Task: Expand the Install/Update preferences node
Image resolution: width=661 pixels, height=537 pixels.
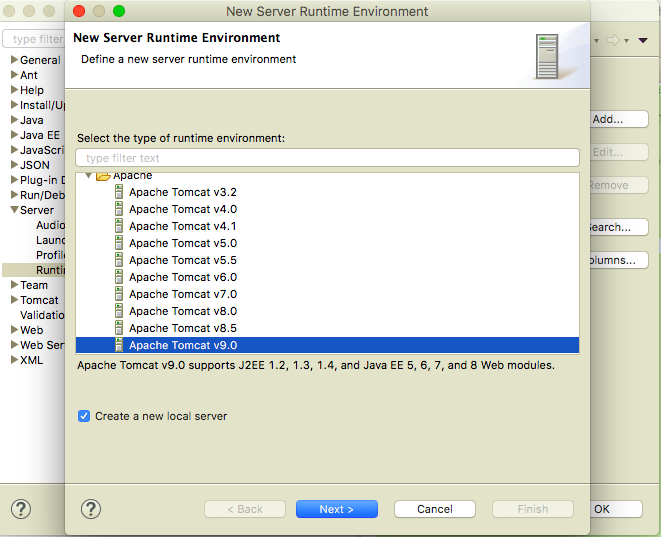Action: [x=14, y=105]
